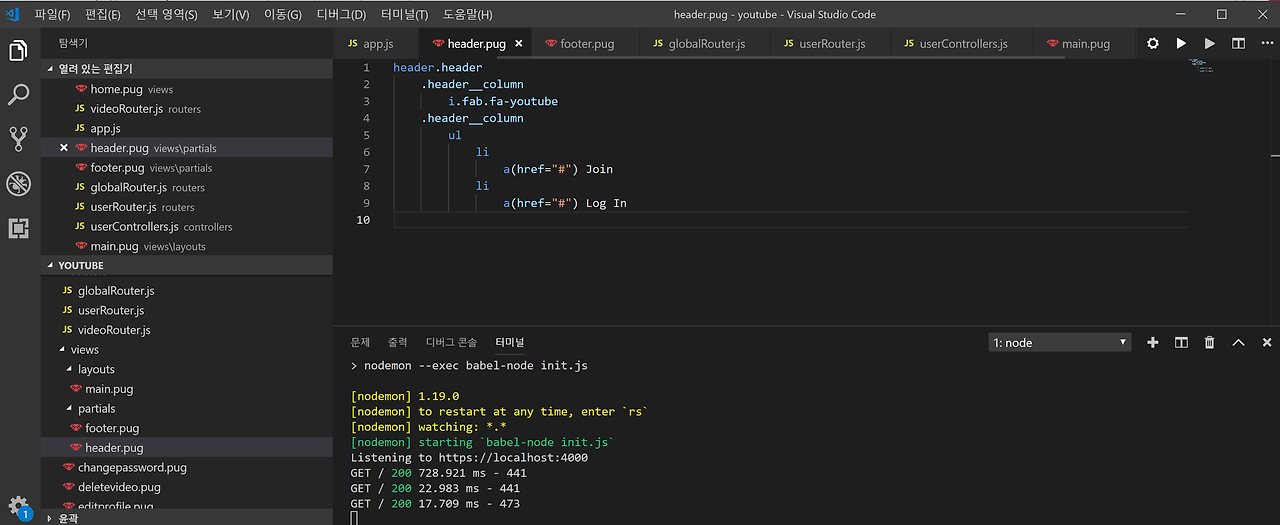Click the gray play icon in editor toolbar

[1210, 44]
